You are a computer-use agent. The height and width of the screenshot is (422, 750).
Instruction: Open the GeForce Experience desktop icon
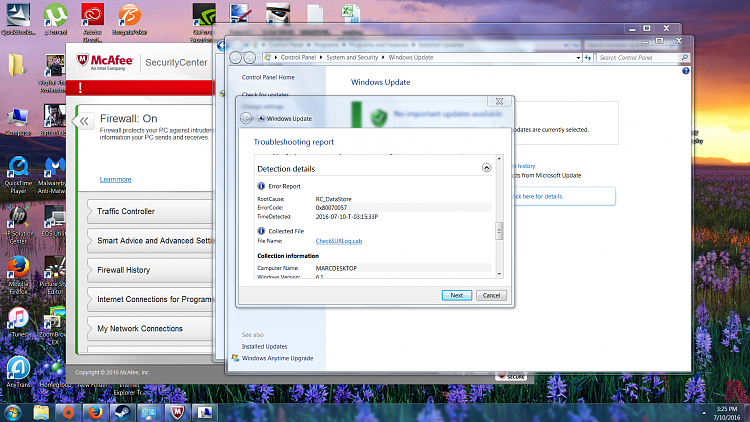pos(203,22)
